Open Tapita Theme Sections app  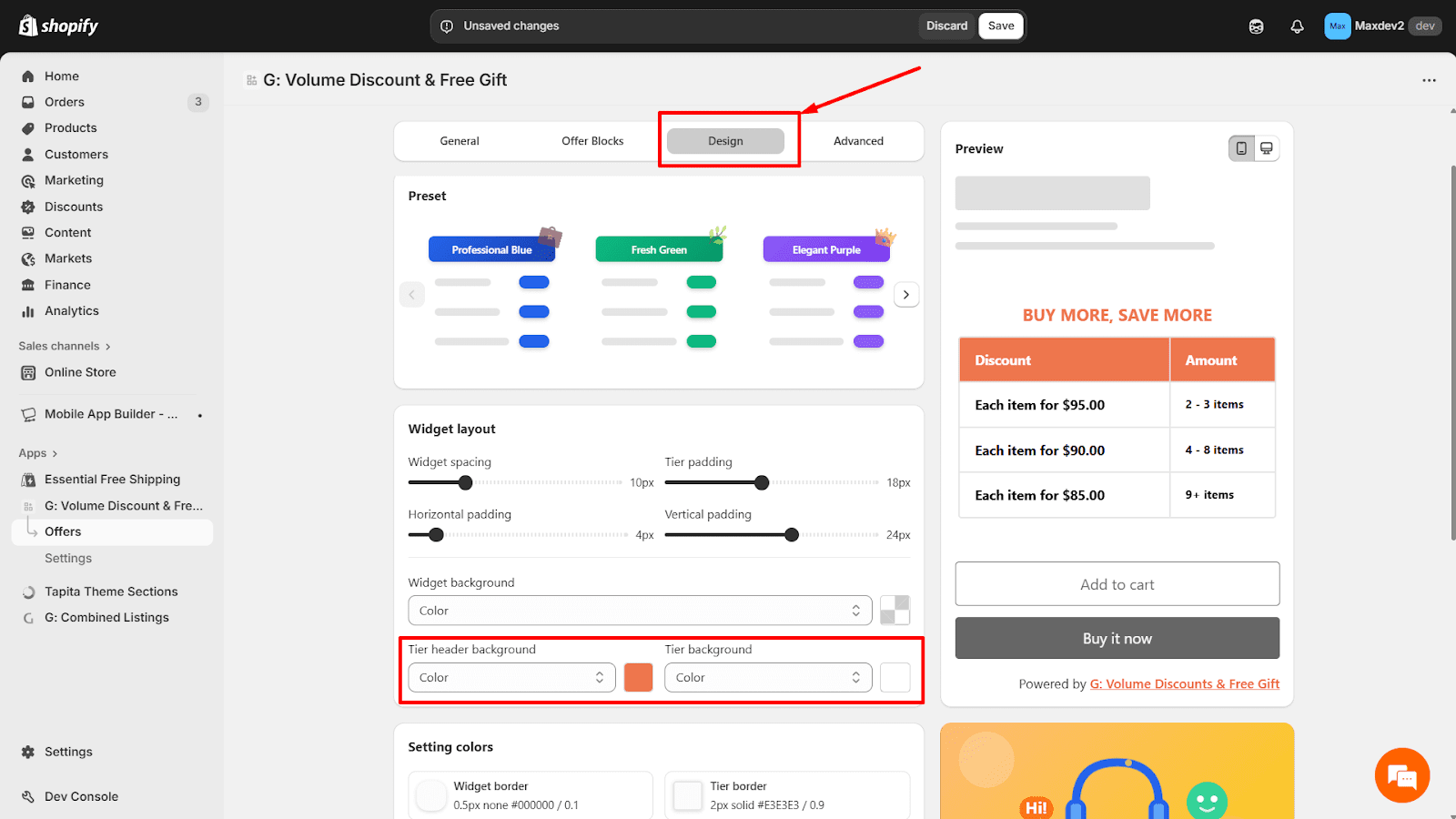coord(111,591)
